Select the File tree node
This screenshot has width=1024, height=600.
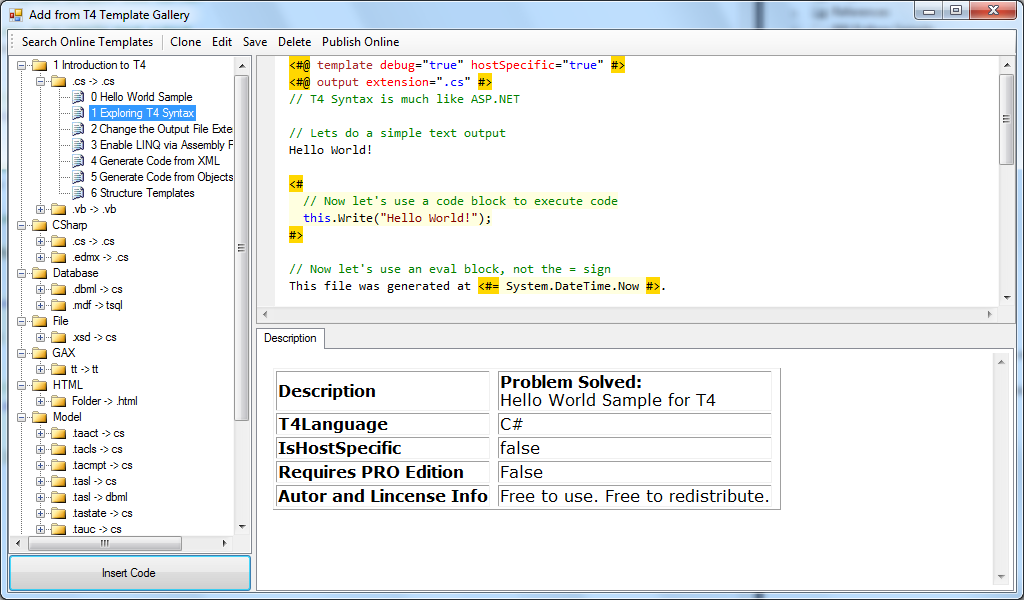pyautogui.click(x=60, y=321)
